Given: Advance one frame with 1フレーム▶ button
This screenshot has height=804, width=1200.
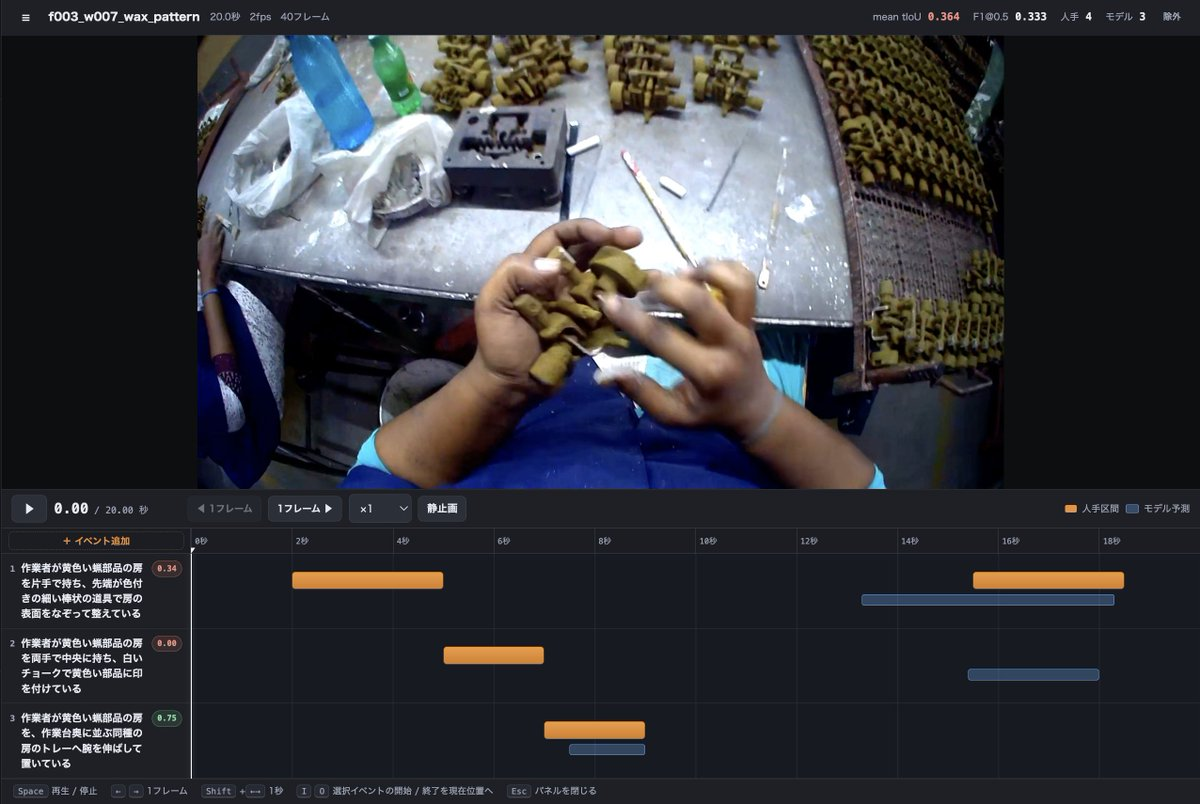Looking at the screenshot, I should 305,509.
